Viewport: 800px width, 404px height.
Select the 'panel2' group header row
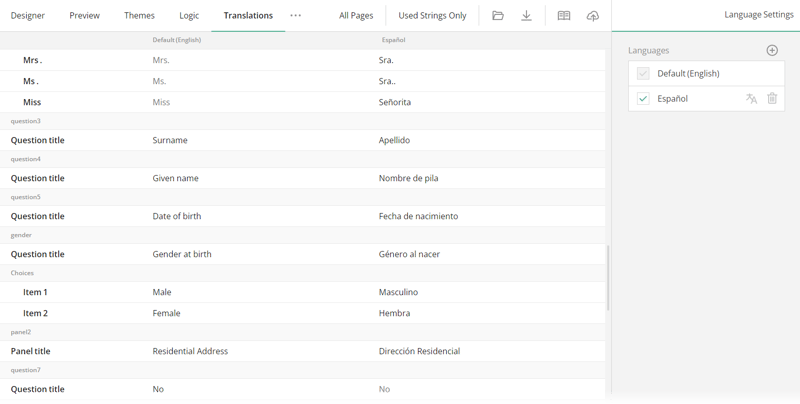303,332
